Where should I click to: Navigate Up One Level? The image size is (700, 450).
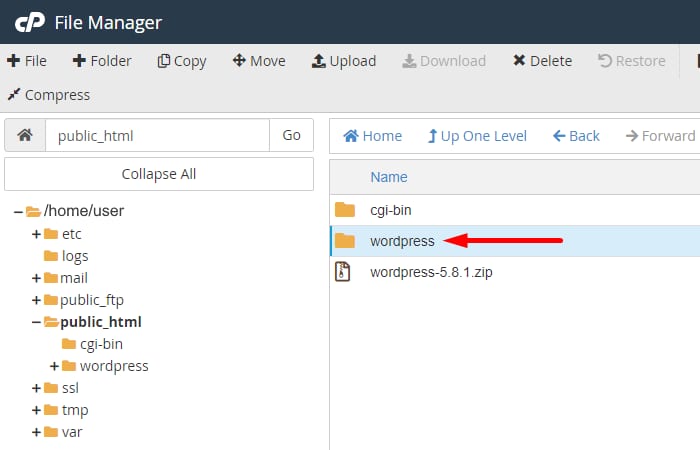point(477,136)
